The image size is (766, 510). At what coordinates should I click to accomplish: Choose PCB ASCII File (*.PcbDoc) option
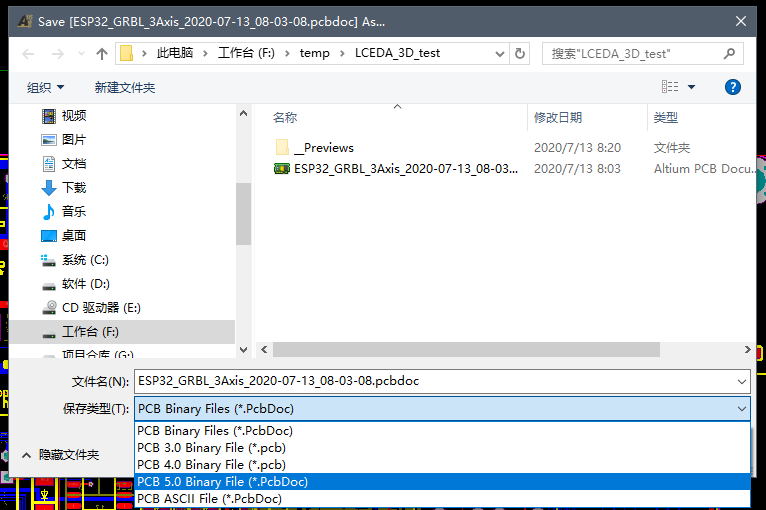click(442, 499)
